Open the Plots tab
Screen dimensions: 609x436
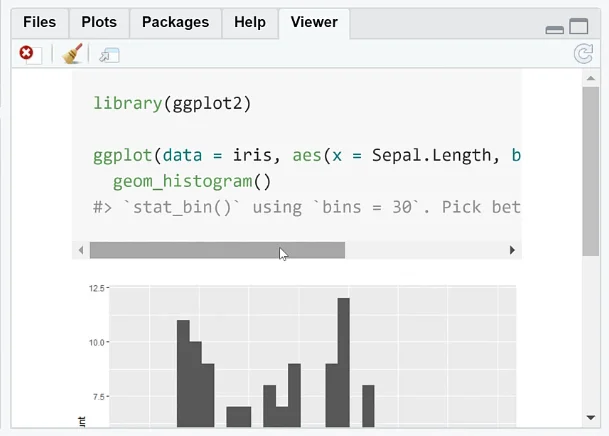[99, 22]
